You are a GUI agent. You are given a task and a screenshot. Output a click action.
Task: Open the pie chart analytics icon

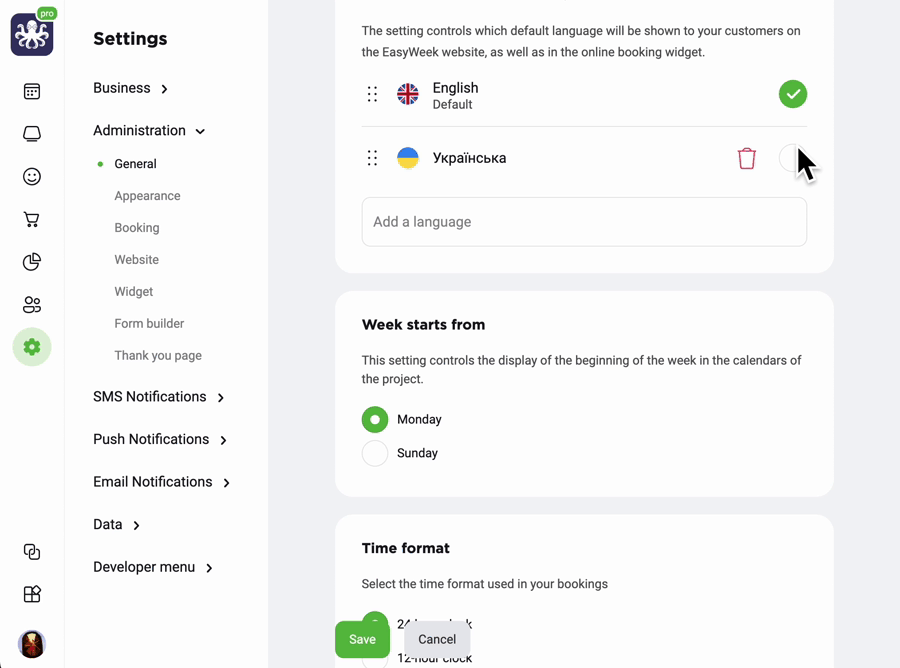pos(32,262)
